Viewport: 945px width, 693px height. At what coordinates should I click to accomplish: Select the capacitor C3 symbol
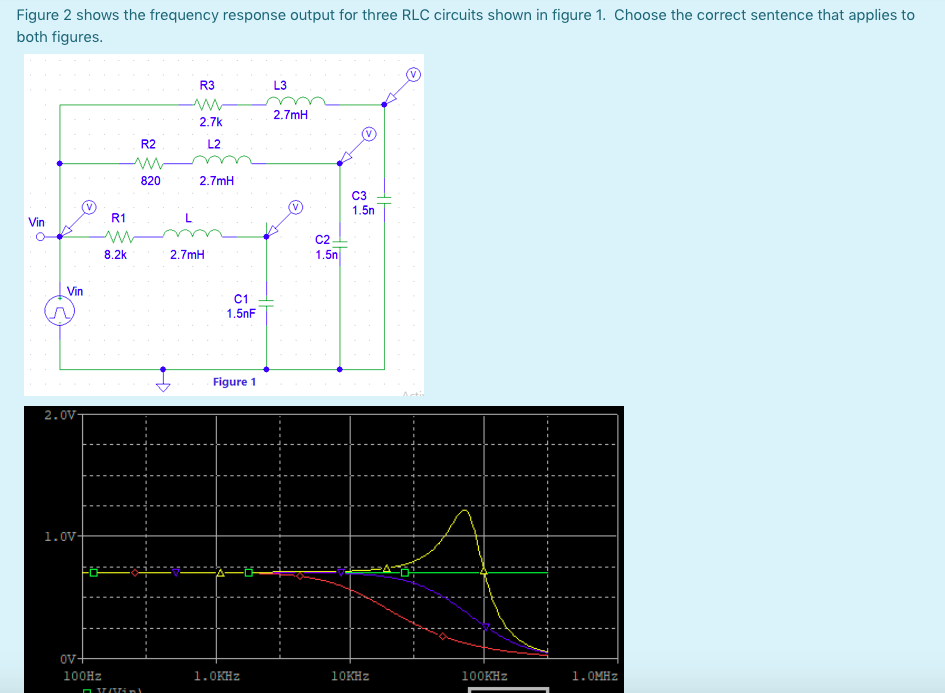point(382,200)
